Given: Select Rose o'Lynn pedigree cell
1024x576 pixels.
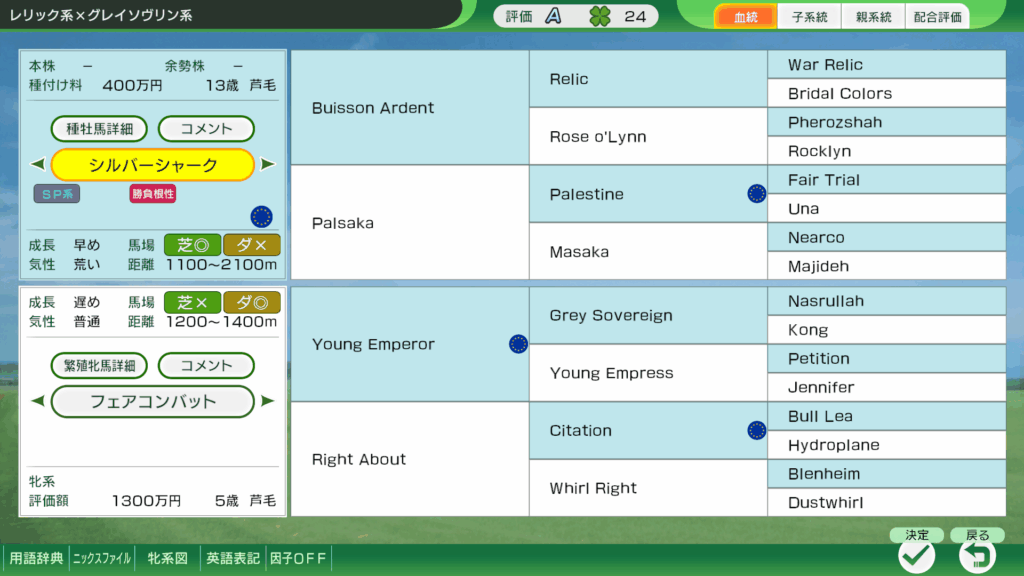Looking at the screenshot, I should click(x=648, y=136).
